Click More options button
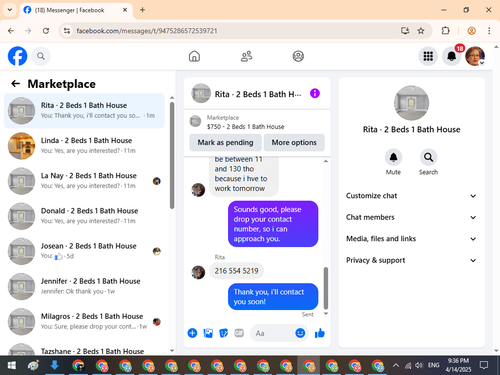This screenshot has width=500, height=375. [x=294, y=142]
